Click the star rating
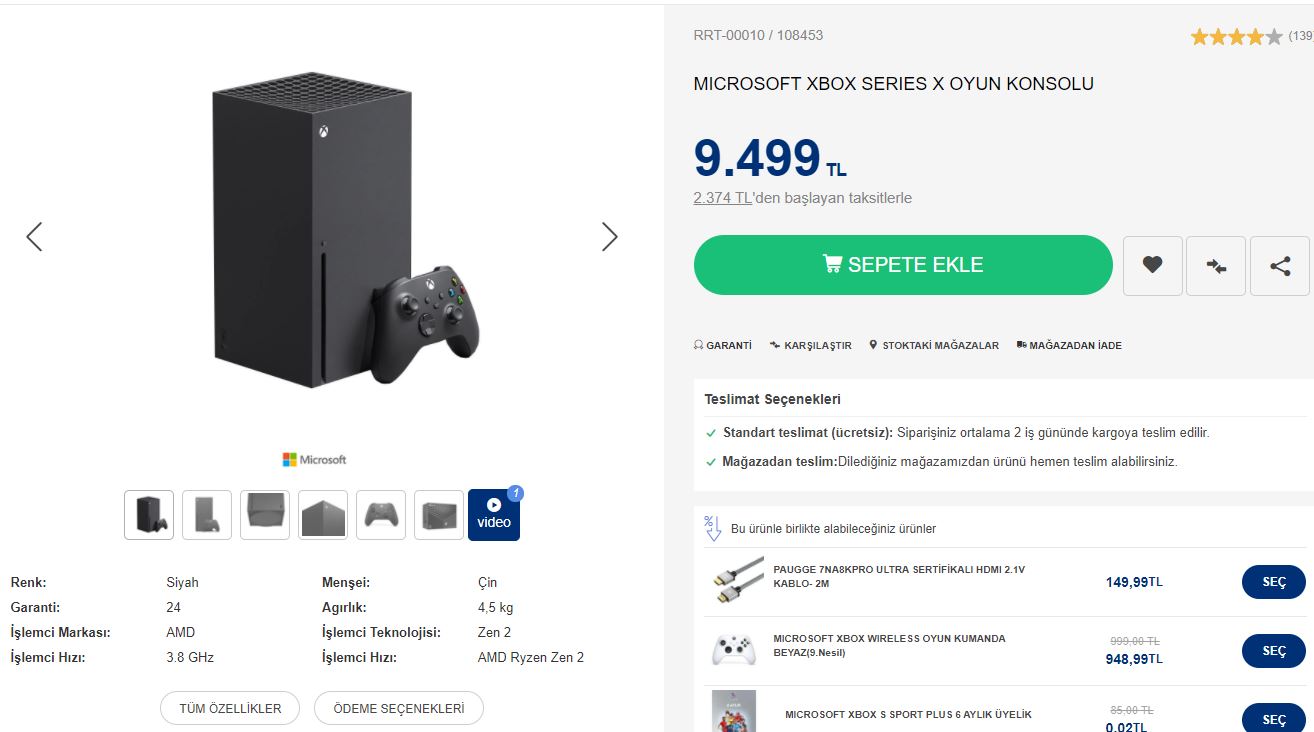Image resolution: width=1314 pixels, height=732 pixels. pyautogui.click(x=1236, y=37)
